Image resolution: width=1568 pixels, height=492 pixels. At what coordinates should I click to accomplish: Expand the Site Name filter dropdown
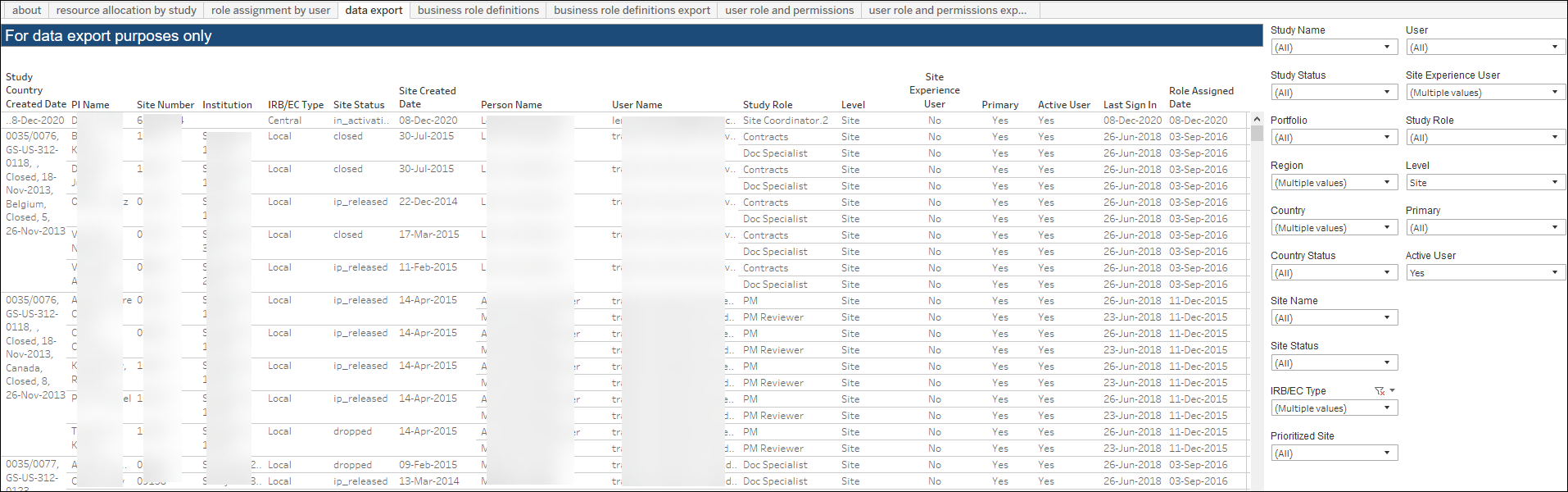[x=1335, y=318]
